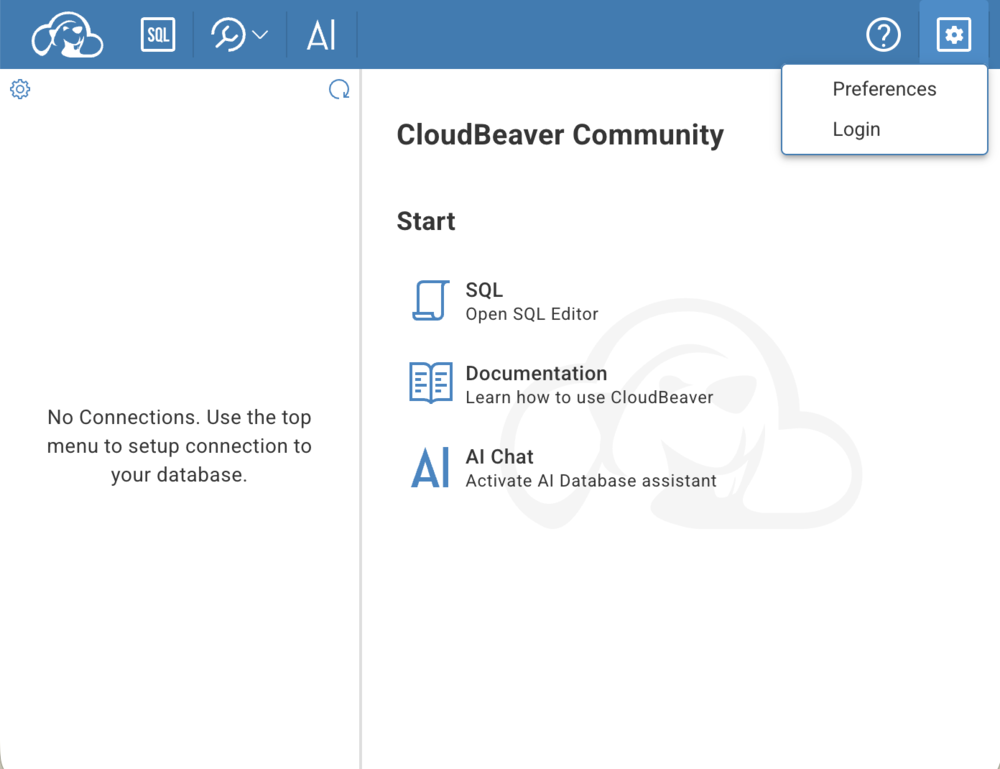Refresh the connections navigator
This screenshot has height=769, width=1000.
(x=339, y=89)
